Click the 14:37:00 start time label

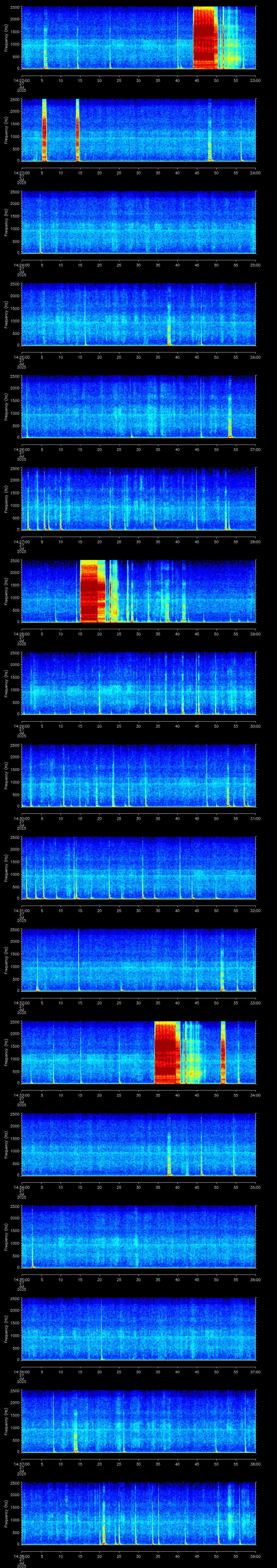tap(22, 1463)
